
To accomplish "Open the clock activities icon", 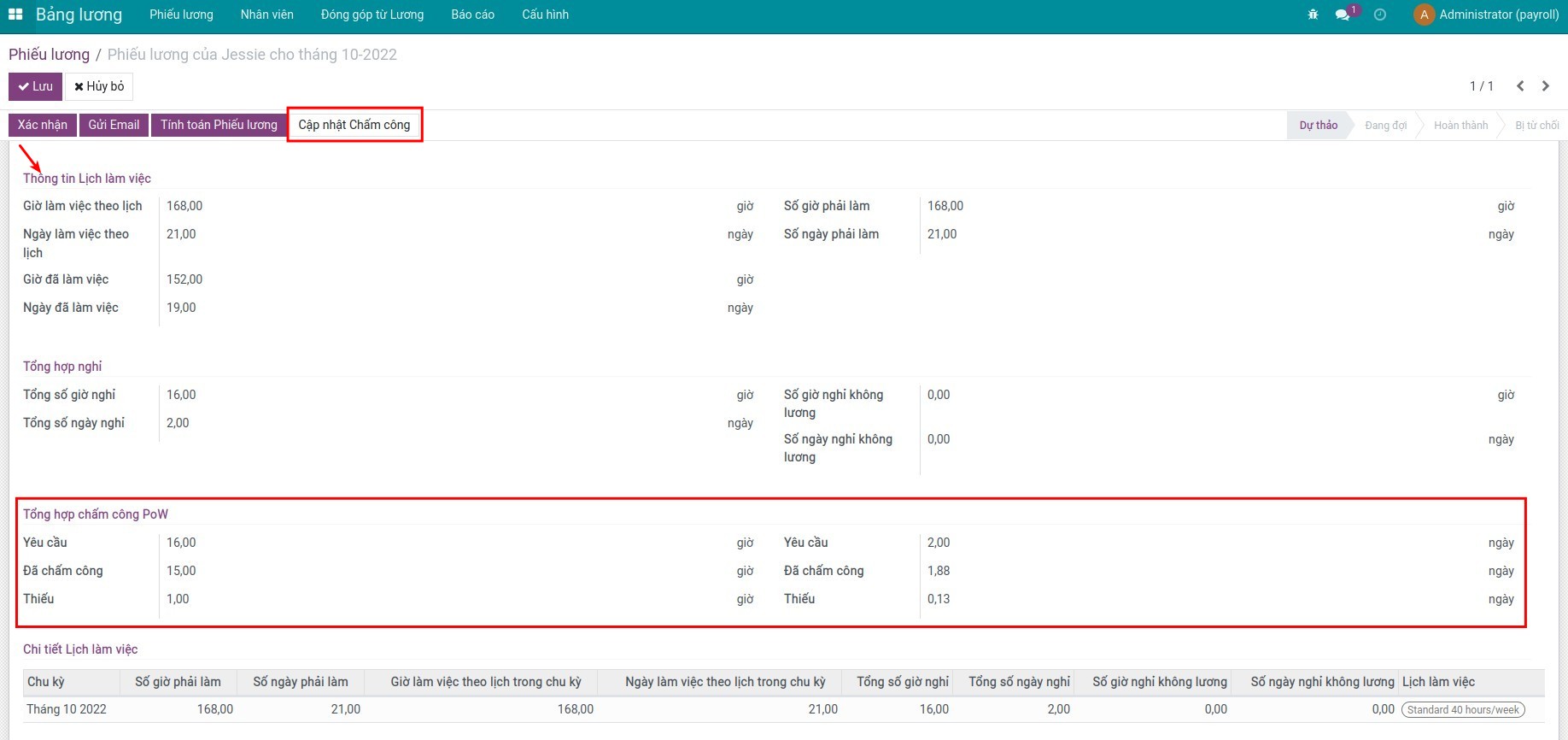I will [1379, 15].
